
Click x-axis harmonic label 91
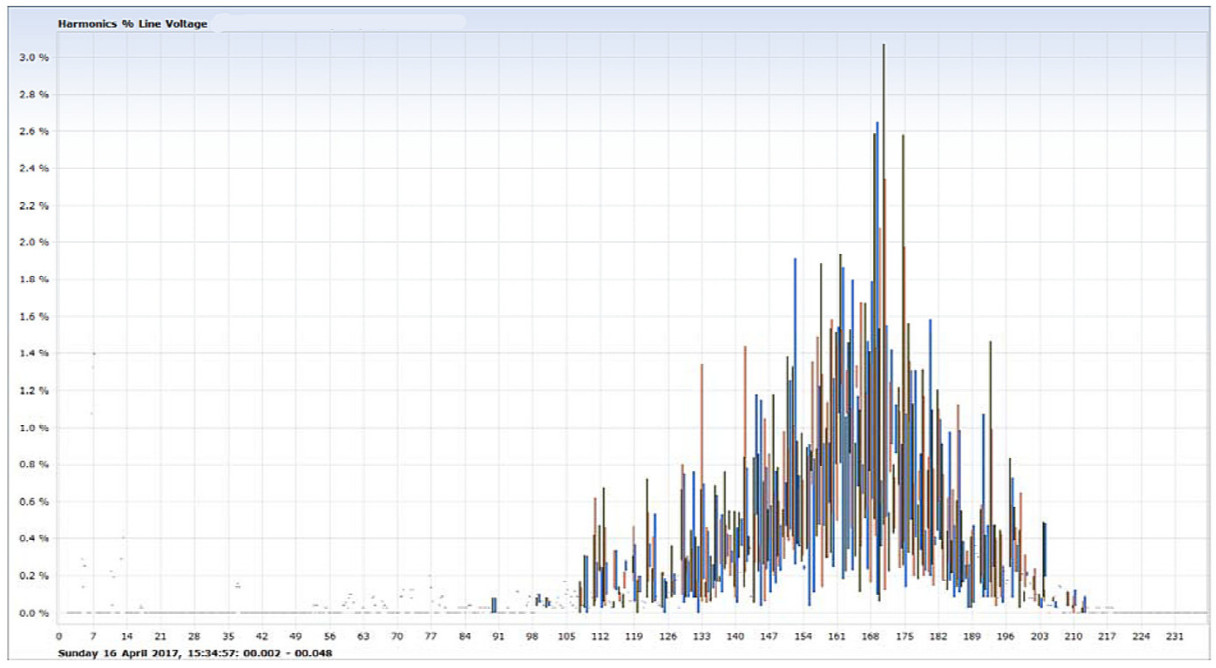(498, 635)
